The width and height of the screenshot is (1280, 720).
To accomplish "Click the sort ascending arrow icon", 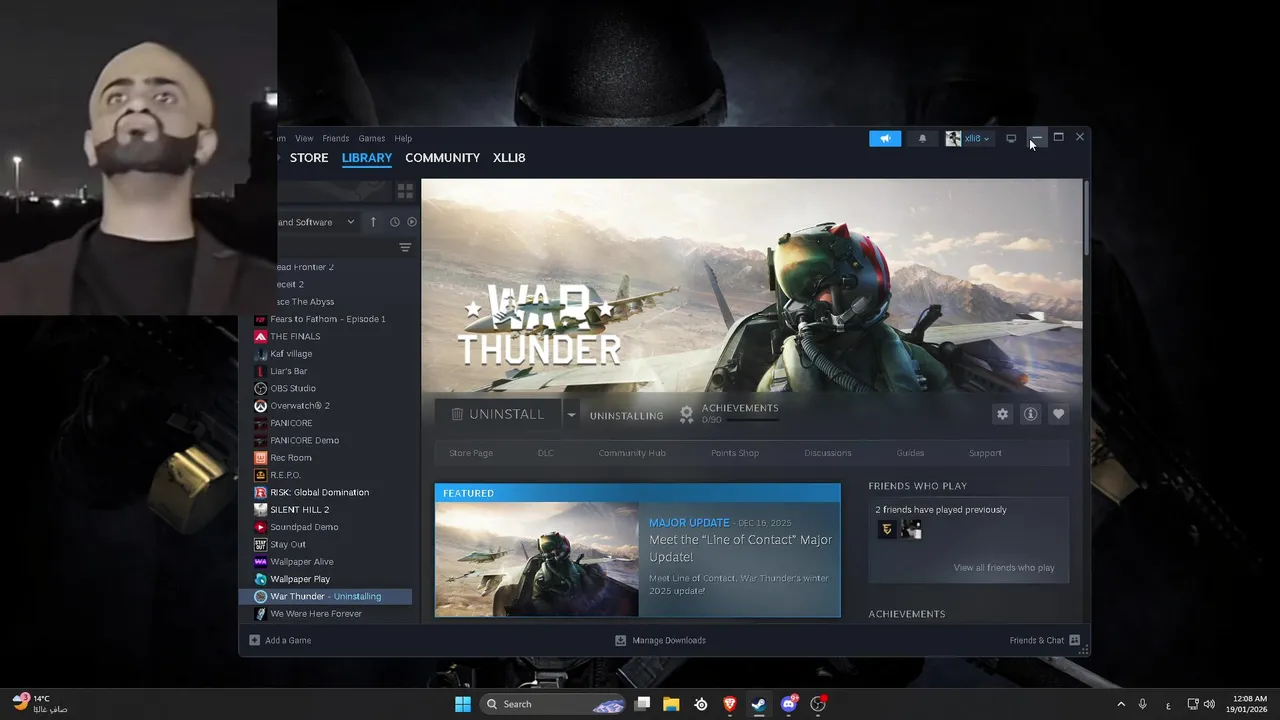I will click(373, 222).
